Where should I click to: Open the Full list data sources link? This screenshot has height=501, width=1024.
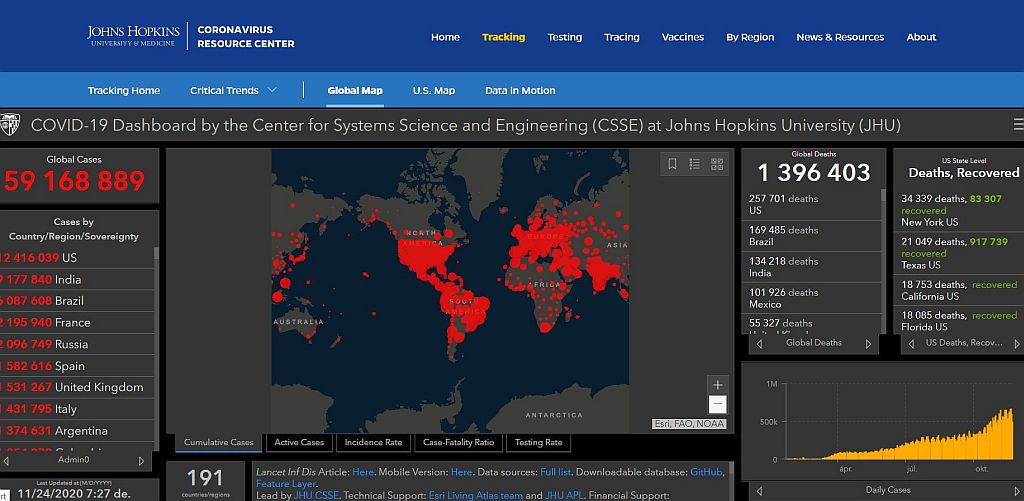click(556, 472)
